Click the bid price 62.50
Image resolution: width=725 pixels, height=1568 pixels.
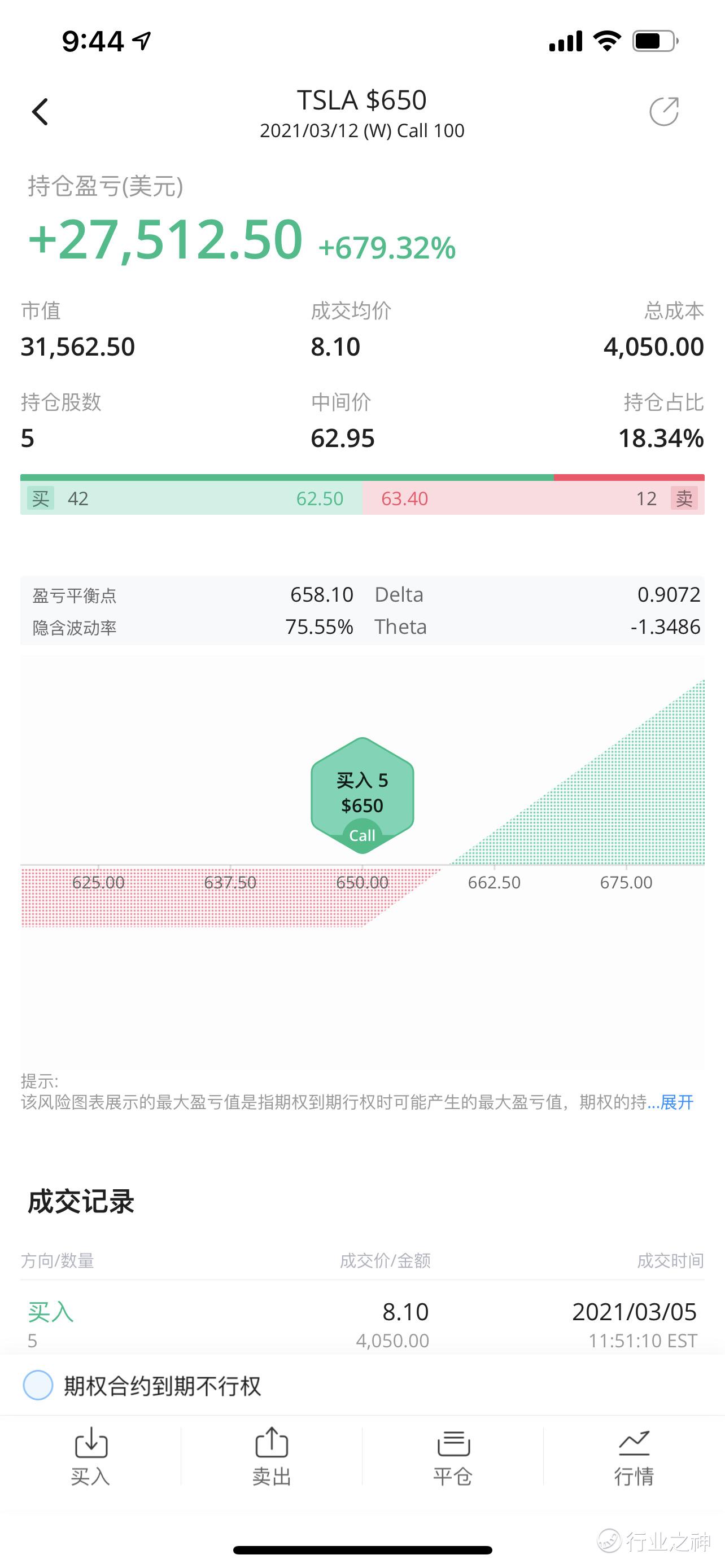320,498
